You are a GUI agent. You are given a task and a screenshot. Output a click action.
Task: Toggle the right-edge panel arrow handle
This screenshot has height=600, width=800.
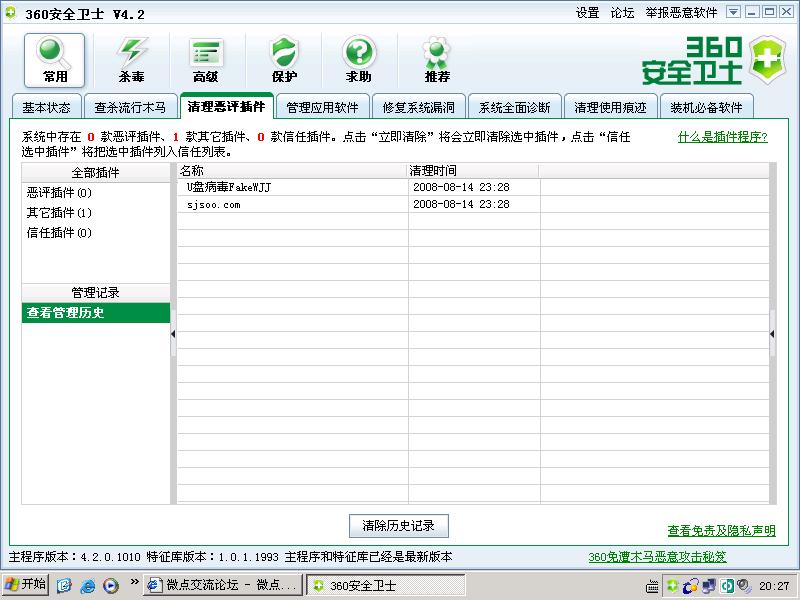[772, 334]
